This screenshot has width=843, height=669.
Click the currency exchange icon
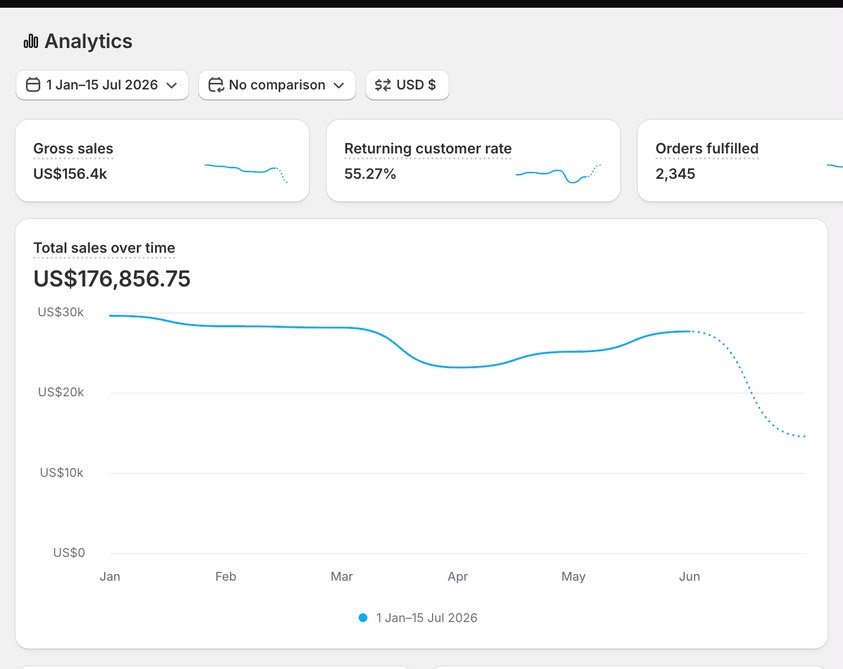click(x=383, y=85)
